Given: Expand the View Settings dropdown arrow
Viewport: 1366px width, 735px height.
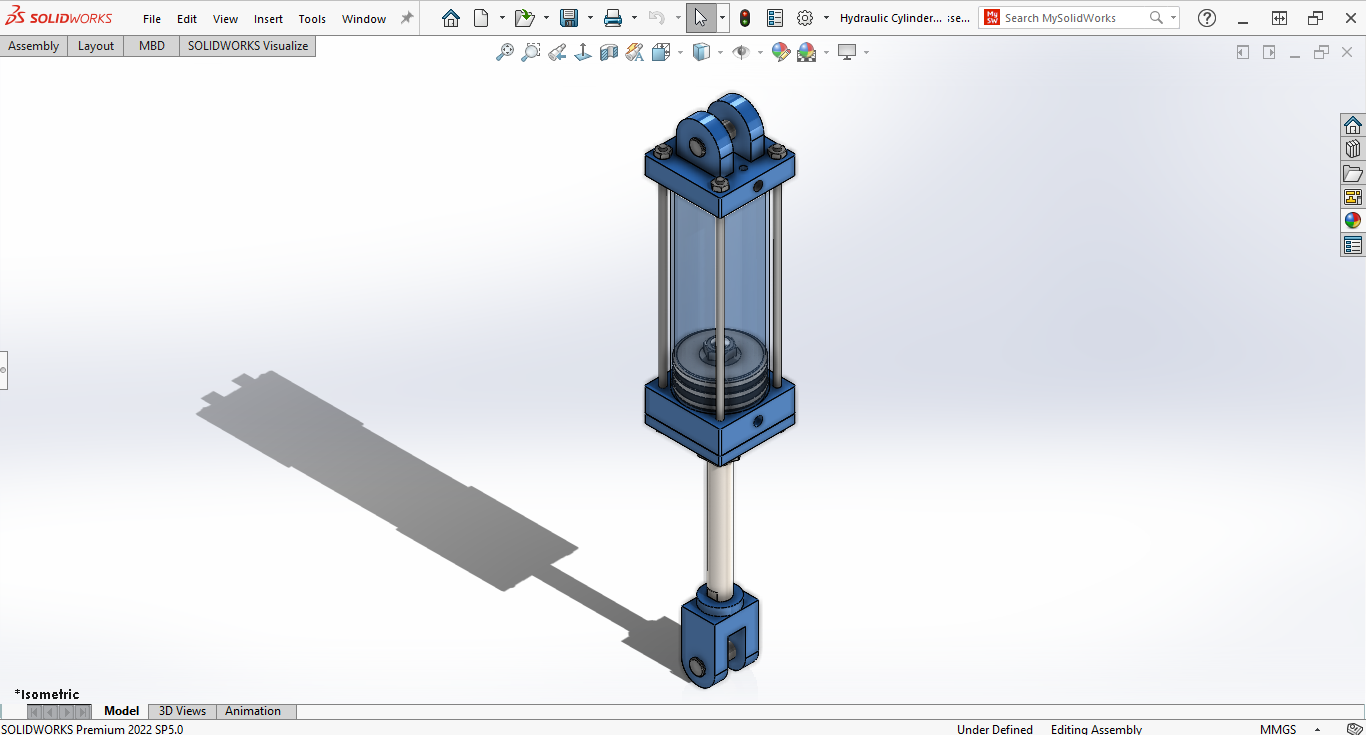Looking at the screenshot, I should click(866, 52).
